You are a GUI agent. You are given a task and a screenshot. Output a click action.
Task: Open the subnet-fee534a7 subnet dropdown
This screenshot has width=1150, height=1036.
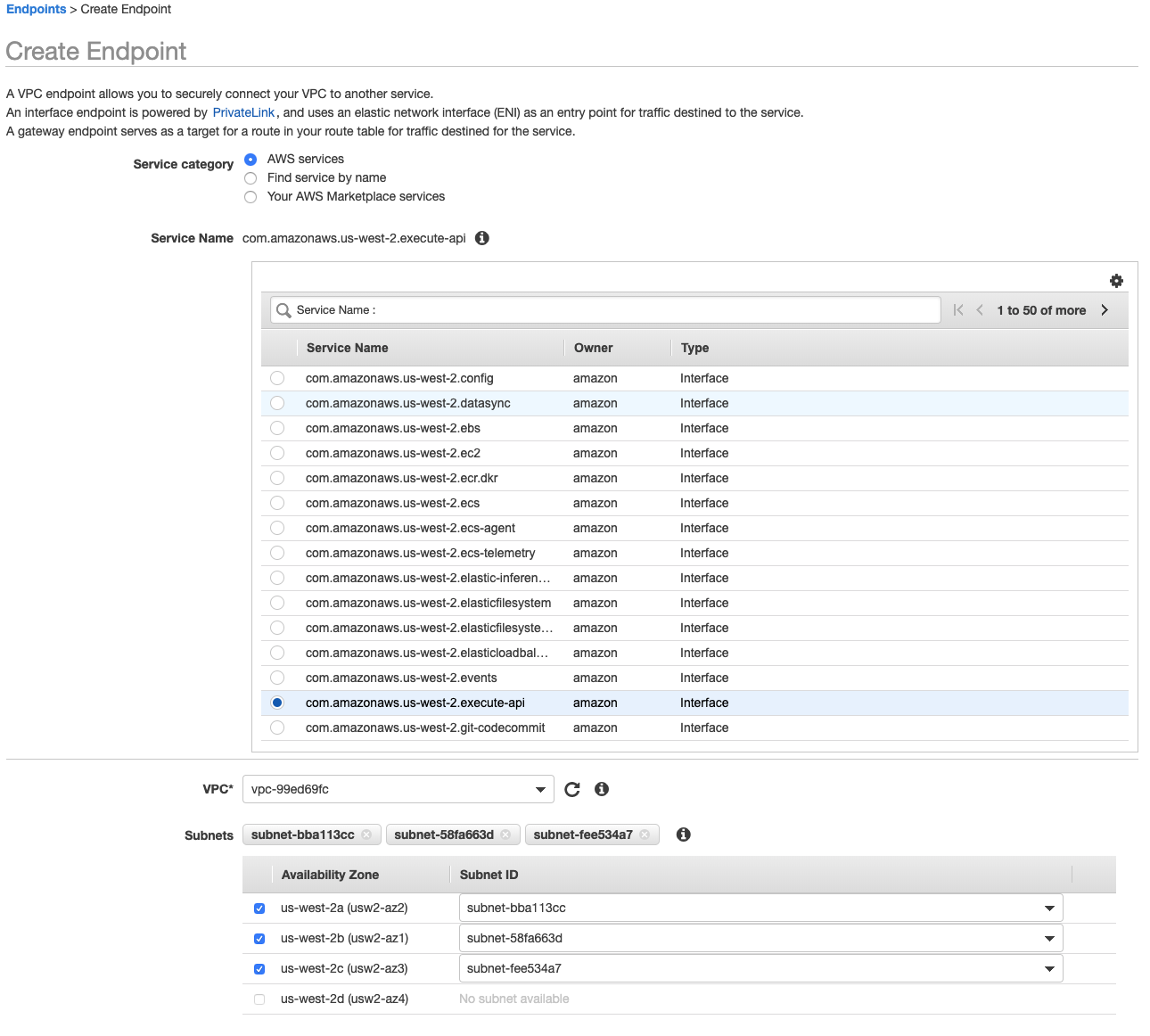click(760, 968)
